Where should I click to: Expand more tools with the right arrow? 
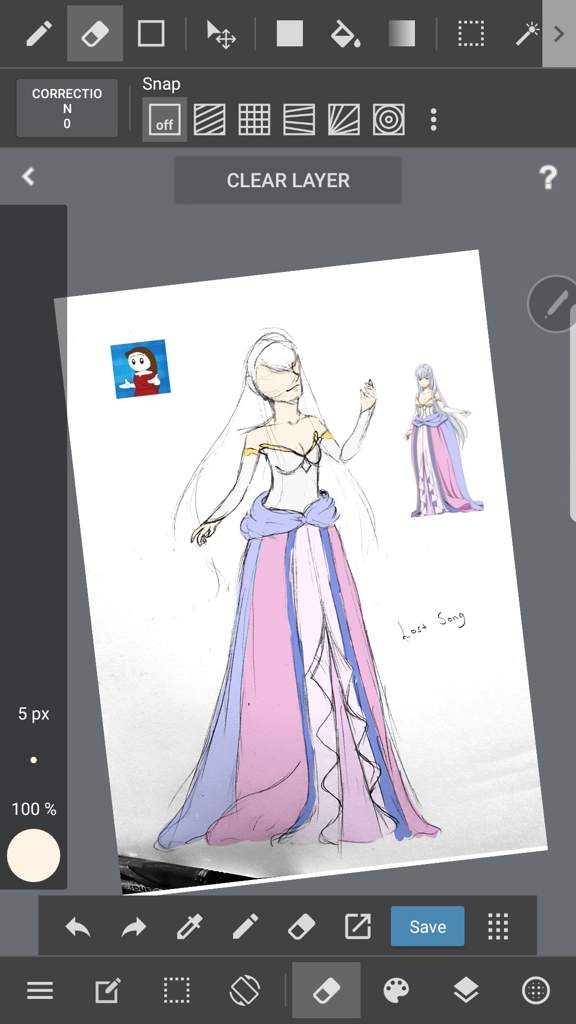point(559,33)
